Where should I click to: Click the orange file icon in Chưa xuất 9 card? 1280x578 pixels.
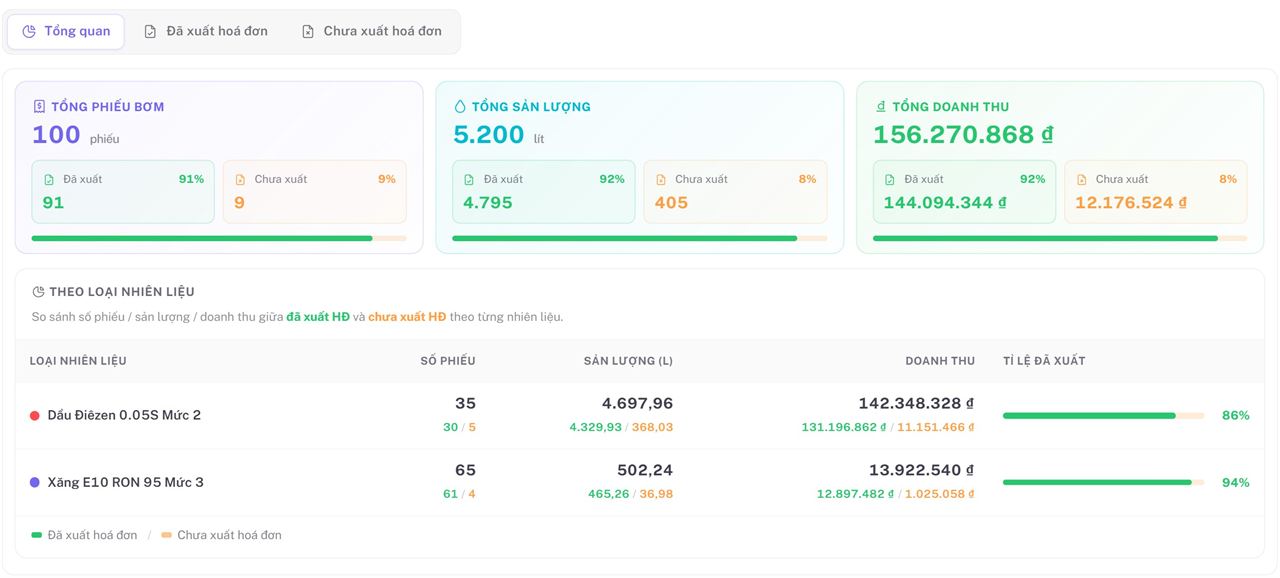click(x=240, y=180)
